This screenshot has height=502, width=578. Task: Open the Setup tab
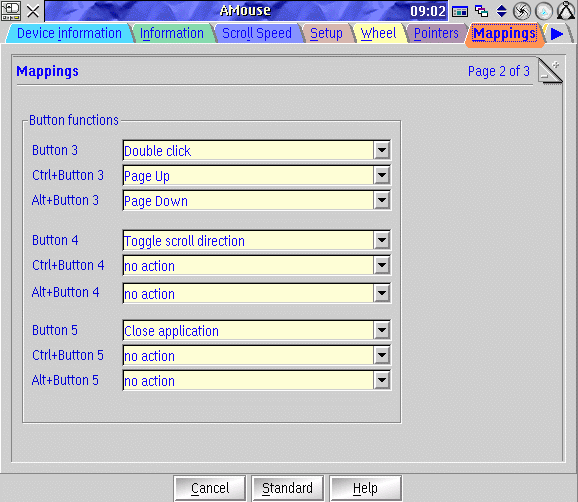[326, 34]
